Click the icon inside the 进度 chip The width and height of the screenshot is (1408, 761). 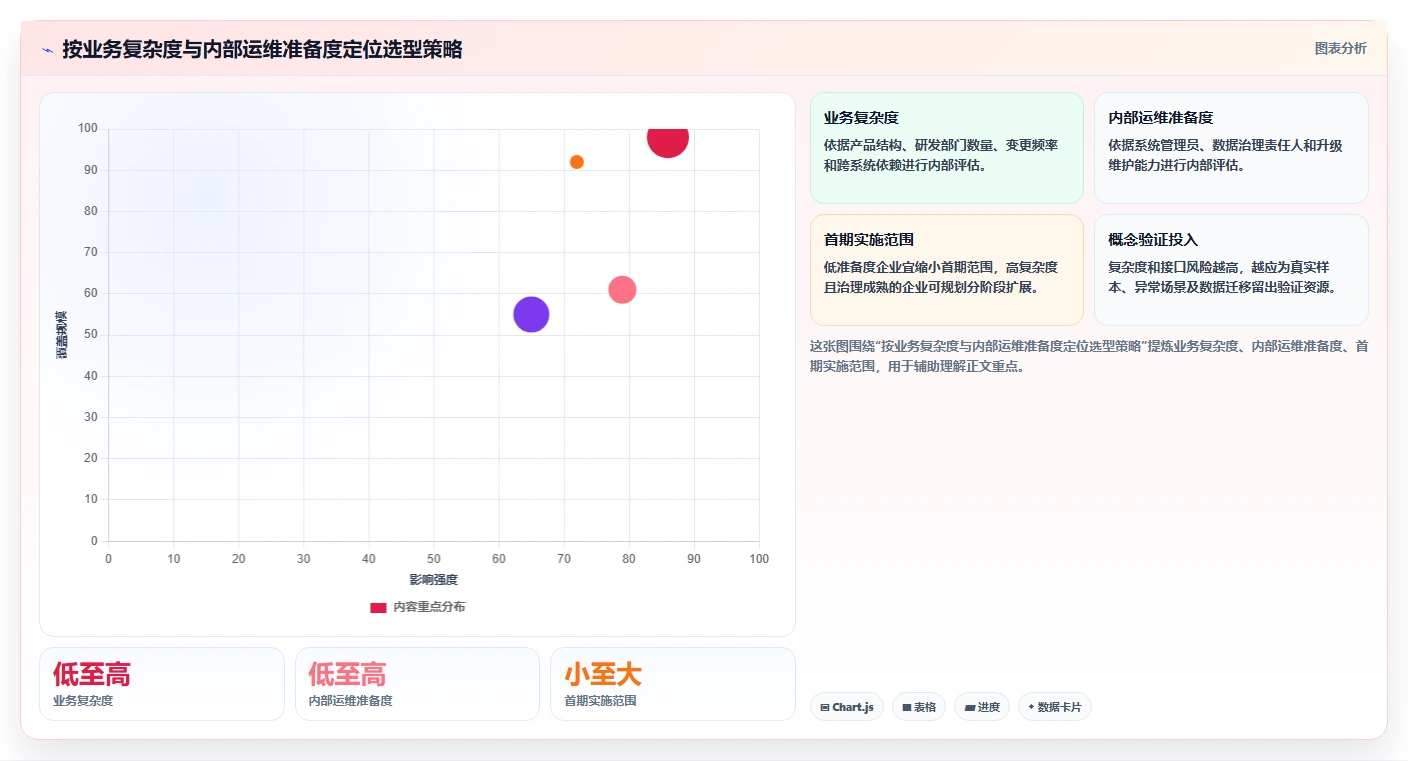[x=970, y=707]
